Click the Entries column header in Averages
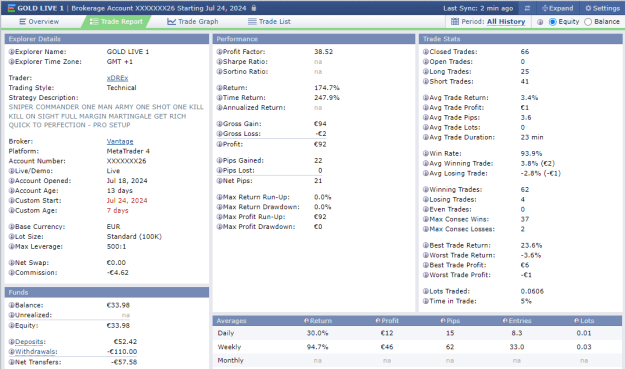Screen dimensions: 625x369 (x=517, y=321)
